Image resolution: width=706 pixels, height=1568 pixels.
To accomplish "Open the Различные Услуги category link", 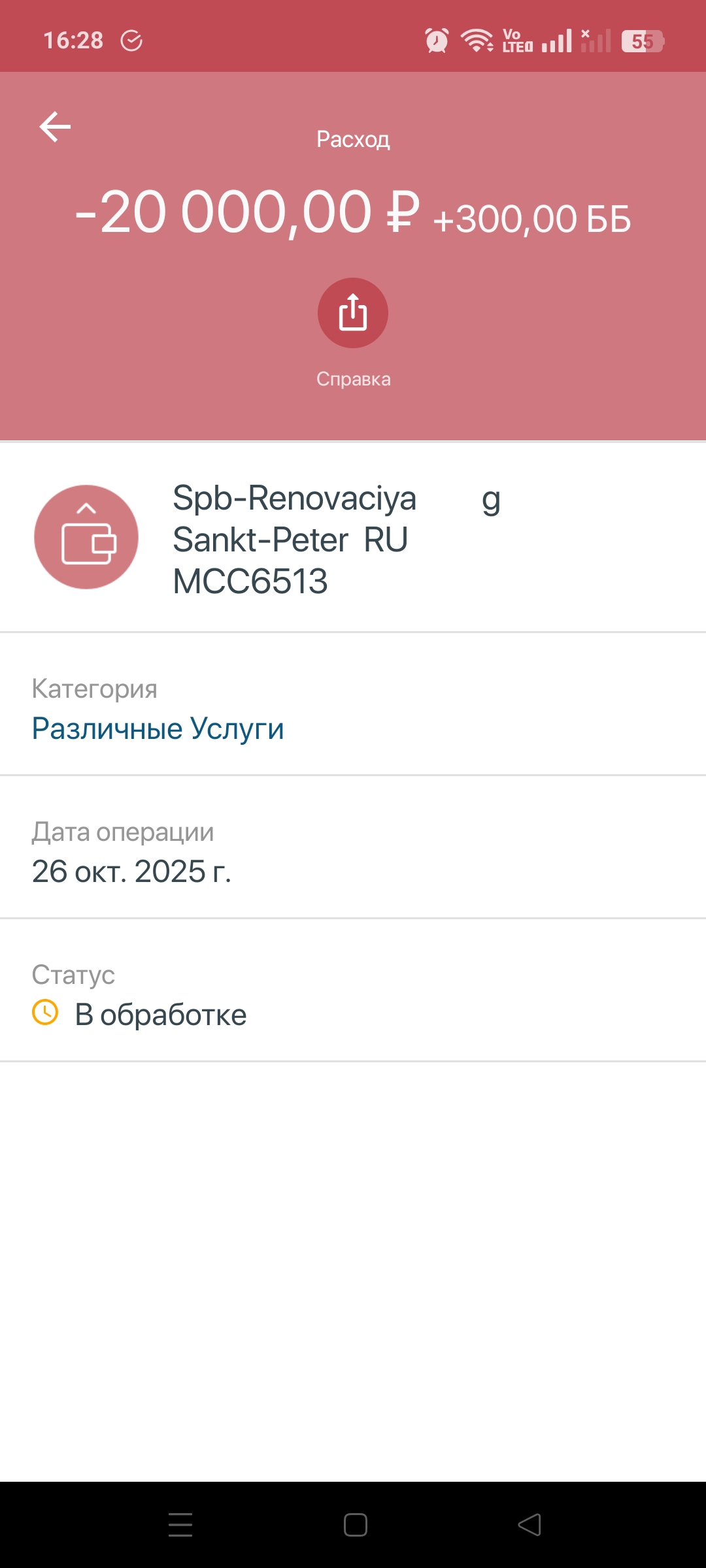I will 158,728.
